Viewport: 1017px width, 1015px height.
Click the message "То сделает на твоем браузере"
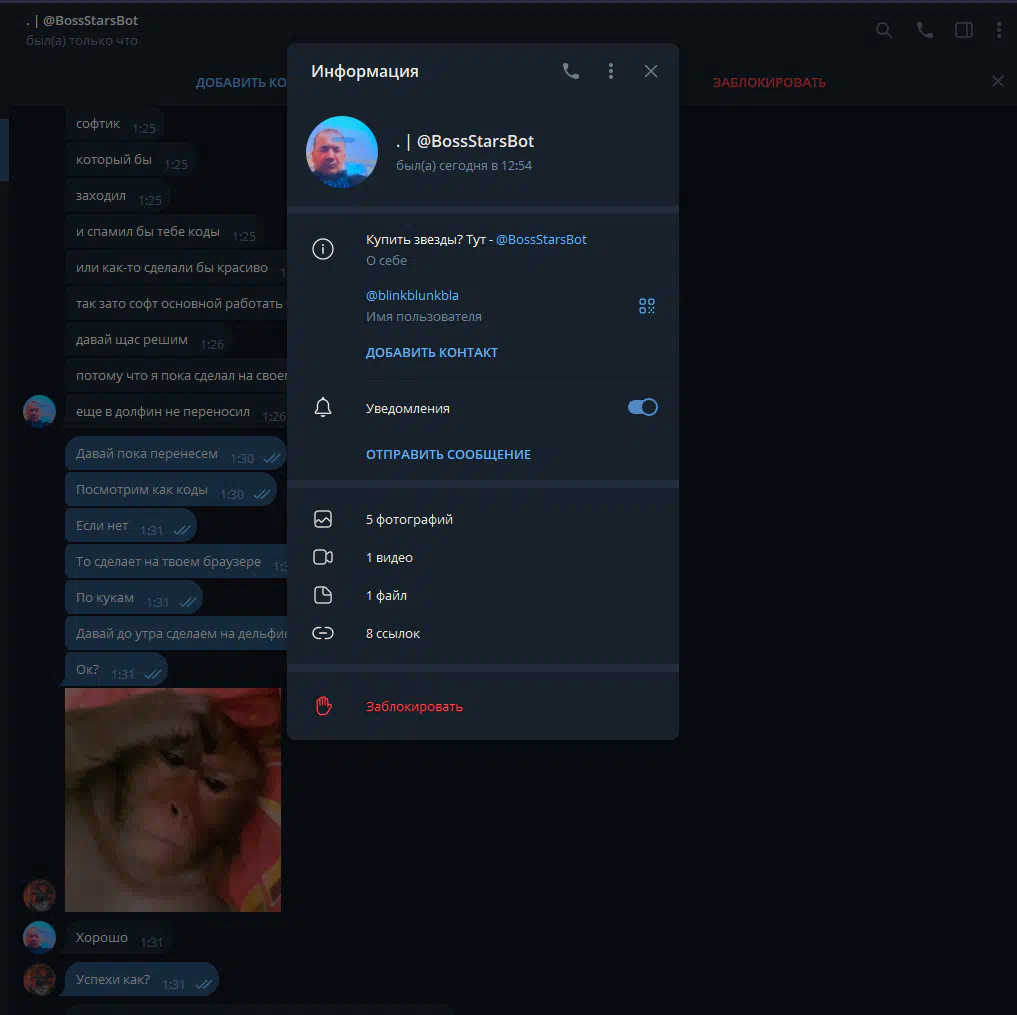(176, 562)
